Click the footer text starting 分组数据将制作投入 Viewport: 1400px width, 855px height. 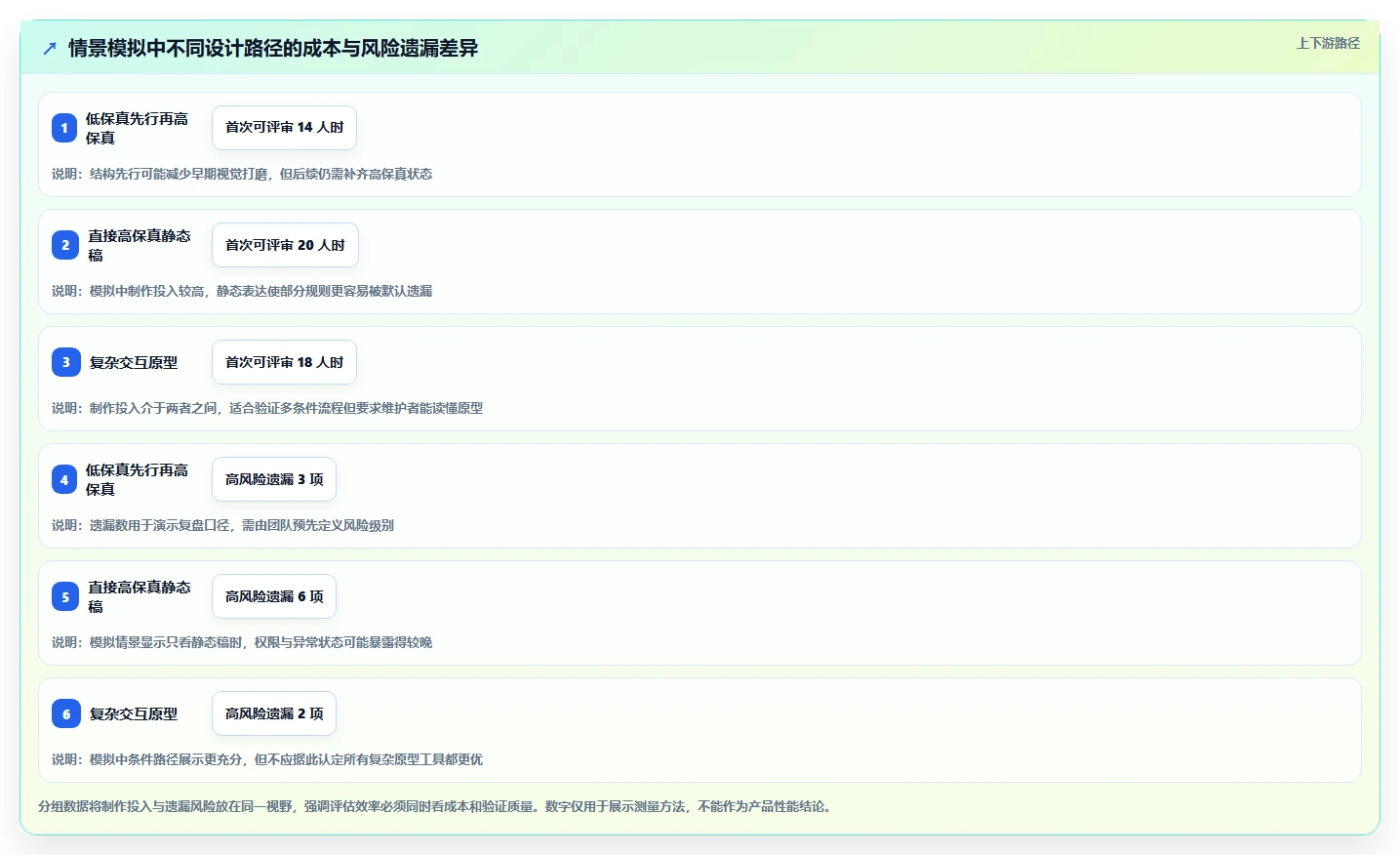(x=434, y=806)
